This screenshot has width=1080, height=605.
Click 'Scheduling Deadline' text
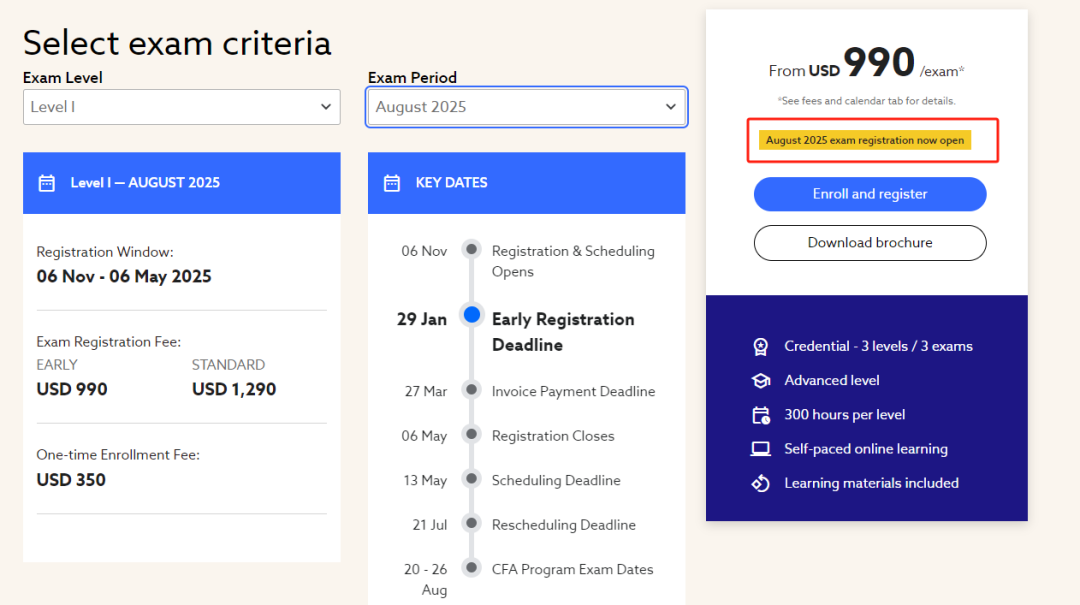pos(556,480)
